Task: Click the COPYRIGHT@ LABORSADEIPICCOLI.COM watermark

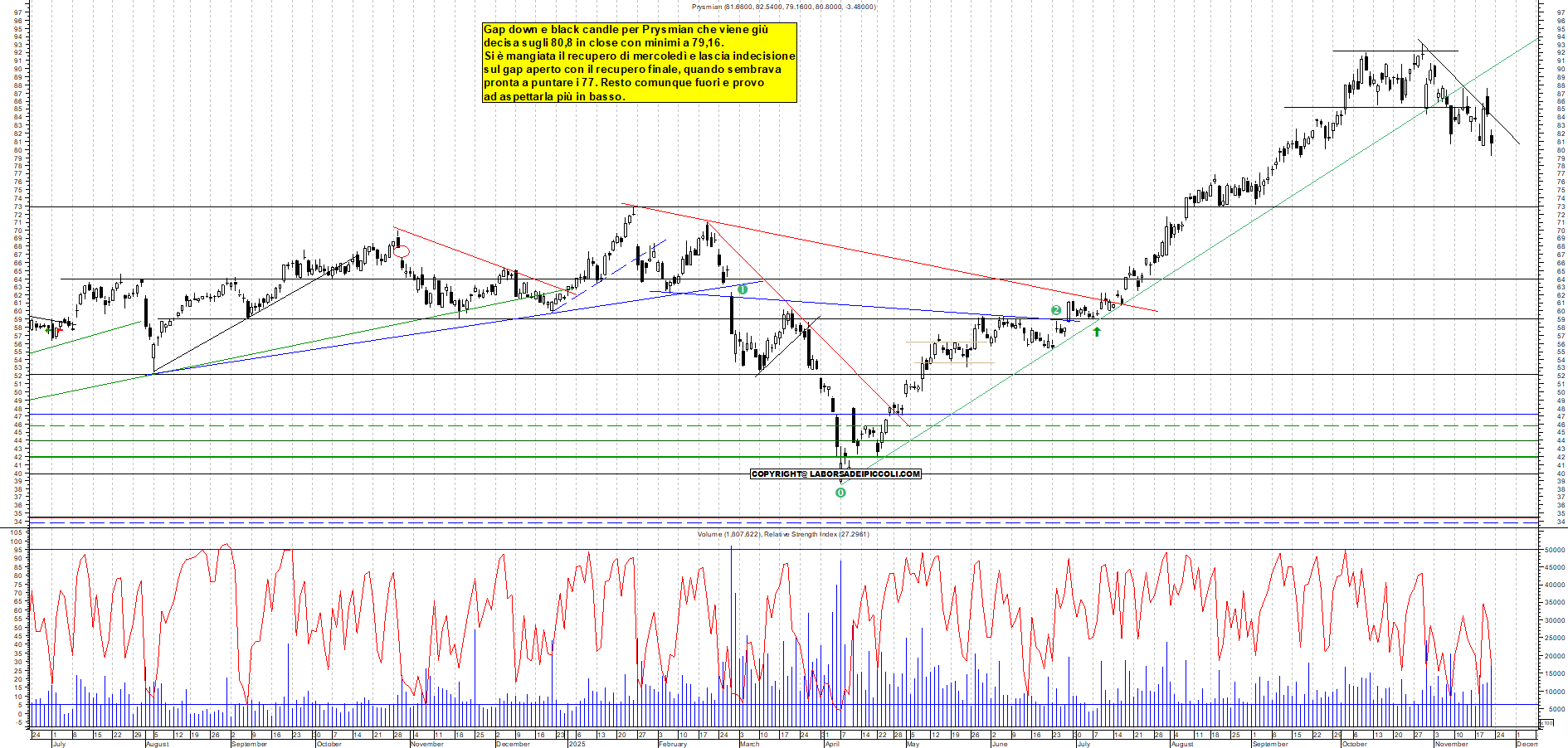Action: coord(835,474)
